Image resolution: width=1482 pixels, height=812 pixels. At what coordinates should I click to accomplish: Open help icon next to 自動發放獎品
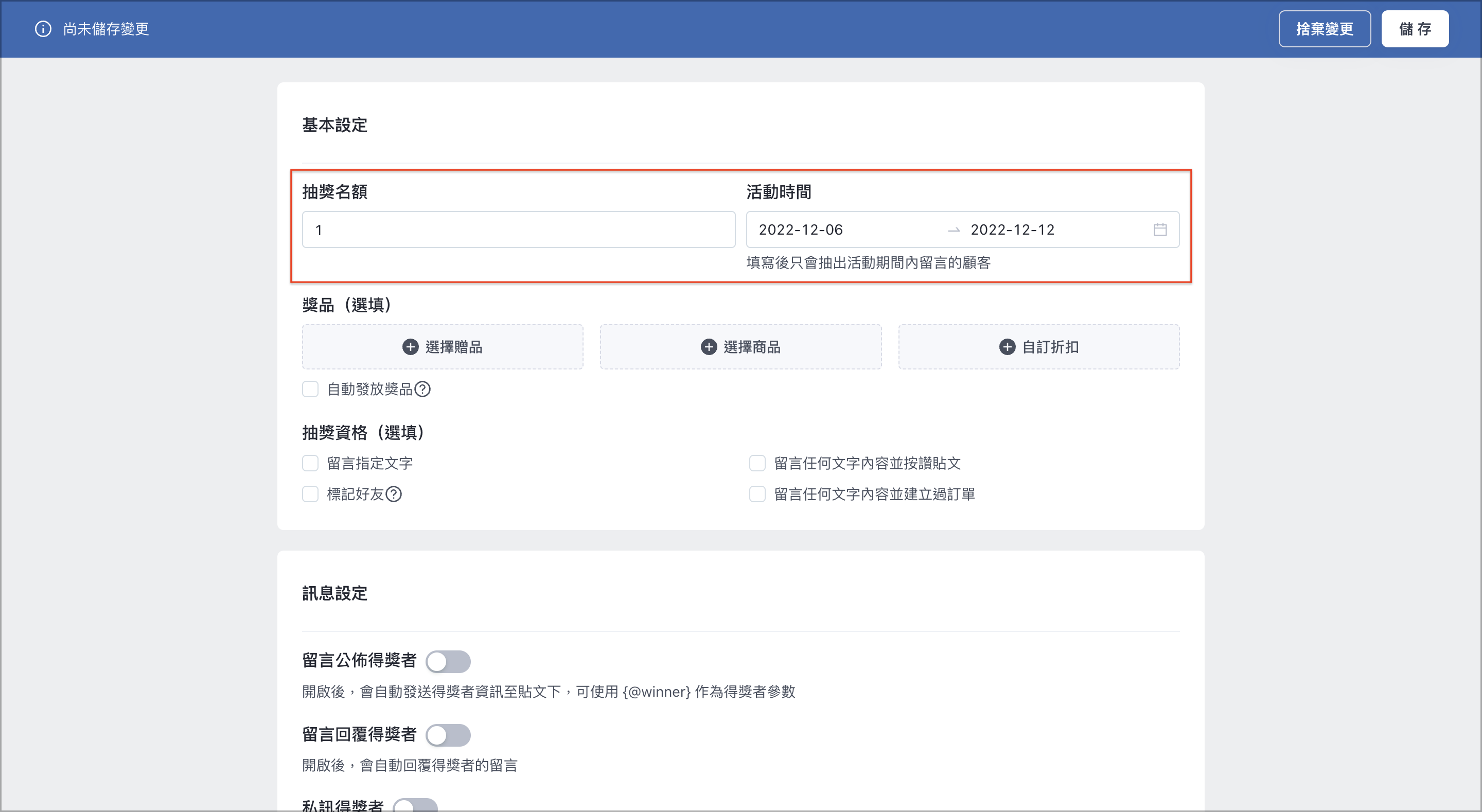click(x=423, y=390)
